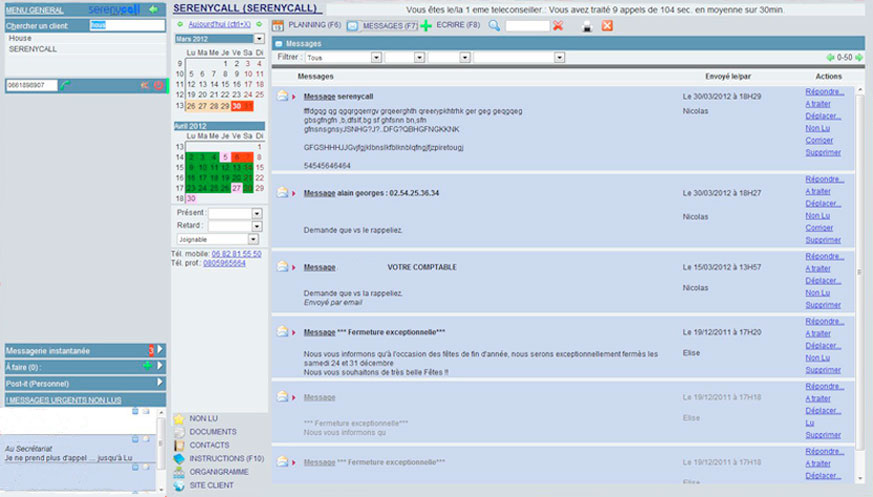Viewport: 873px width, 497px height.
Task: Open the Mars 2012 month dropdown
Action: point(259,39)
